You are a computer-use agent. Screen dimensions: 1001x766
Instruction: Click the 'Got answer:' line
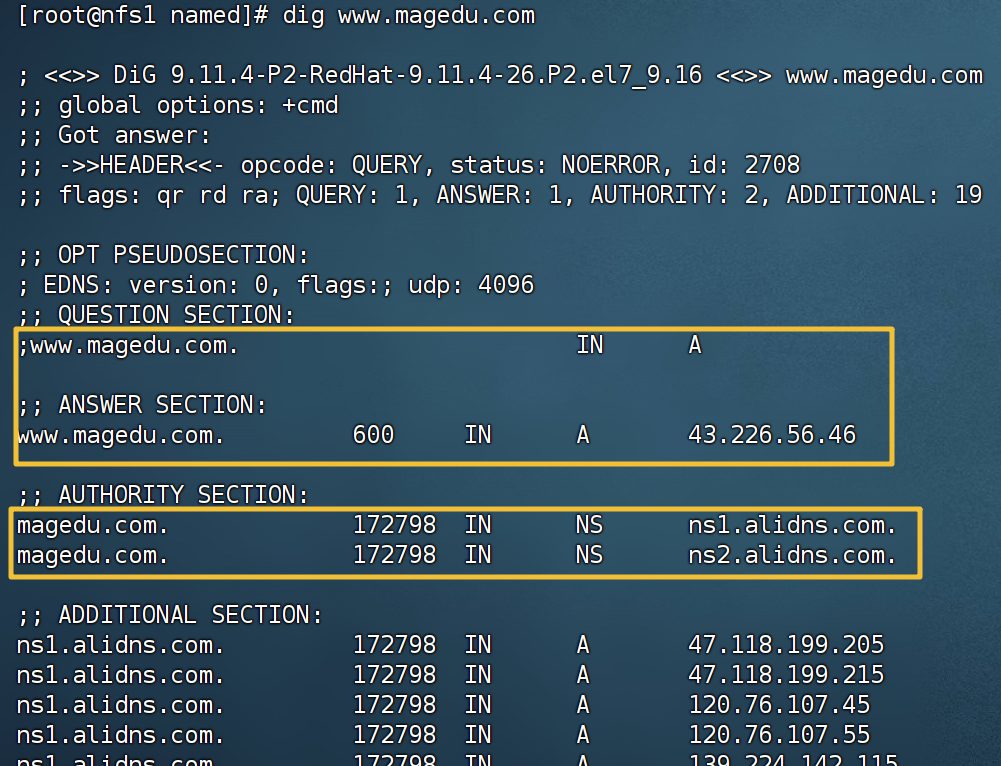(114, 135)
